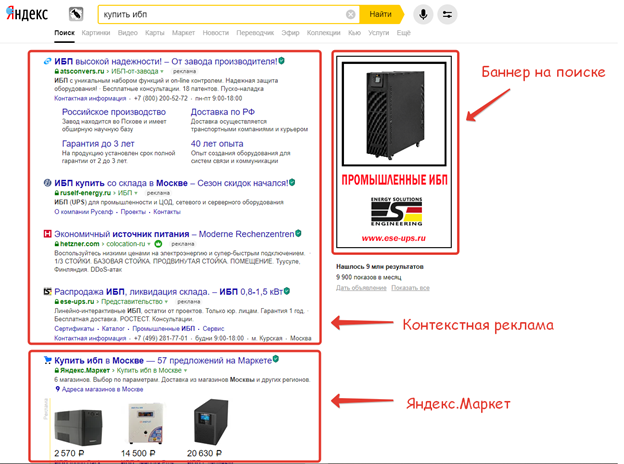Open Купить ибп в Москве Маркет result
Viewport: 624px width, 464px height.
pyautogui.click(x=163, y=361)
